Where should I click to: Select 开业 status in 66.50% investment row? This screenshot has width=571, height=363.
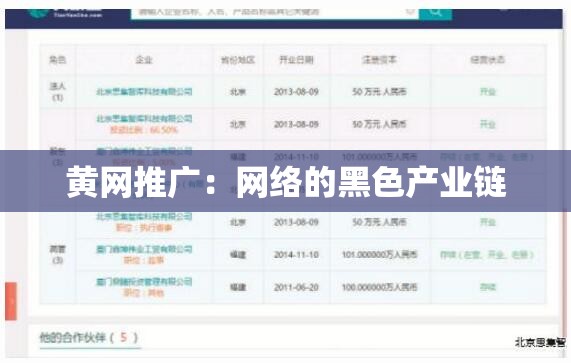488,125
